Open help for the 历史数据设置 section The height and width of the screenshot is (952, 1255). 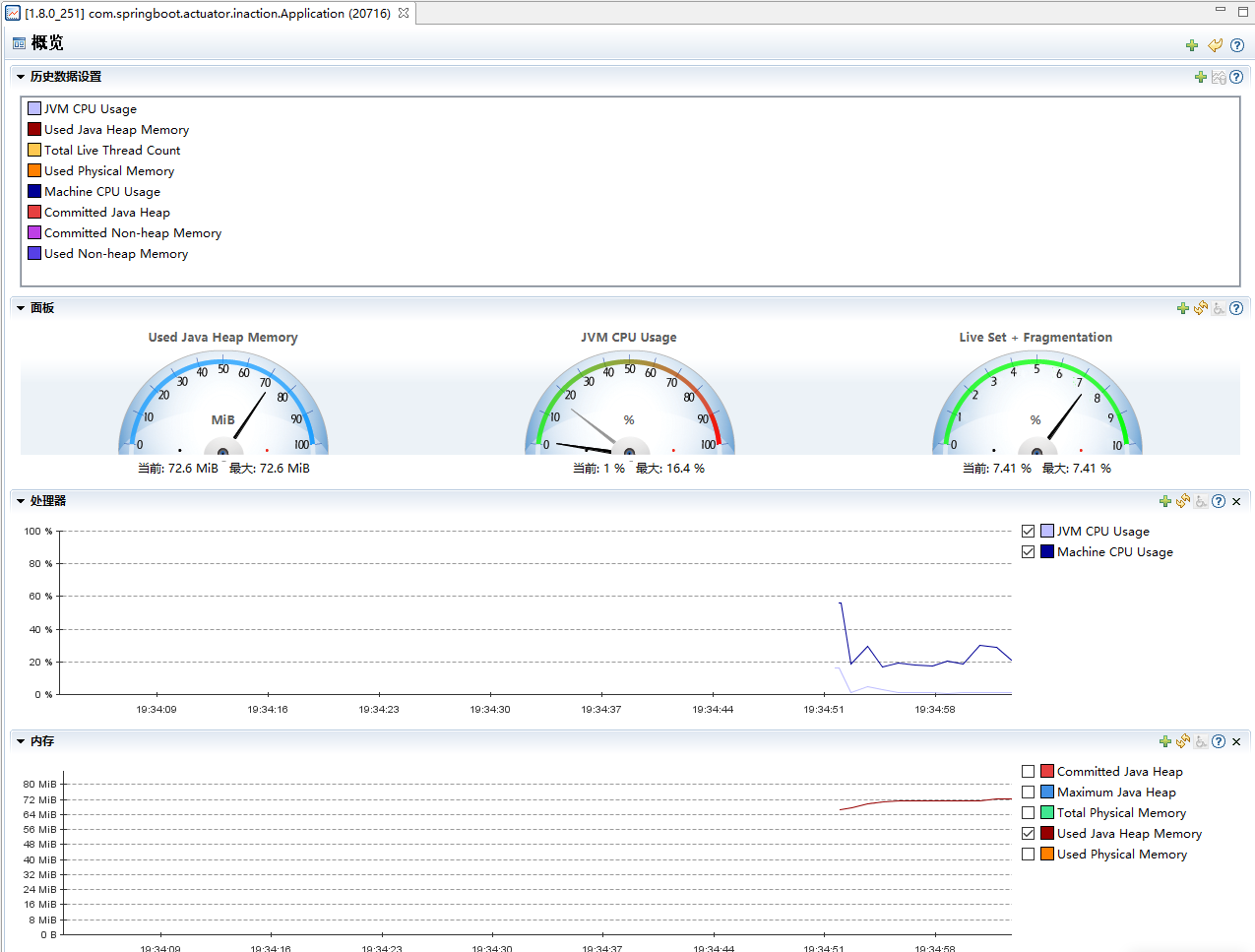(1236, 76)
